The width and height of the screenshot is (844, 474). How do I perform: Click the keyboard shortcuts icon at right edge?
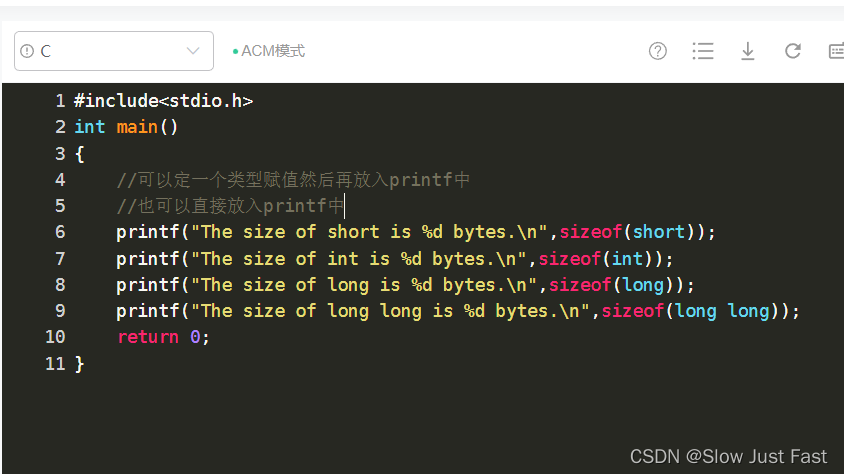pyautogui.click(x=836, y=51)
